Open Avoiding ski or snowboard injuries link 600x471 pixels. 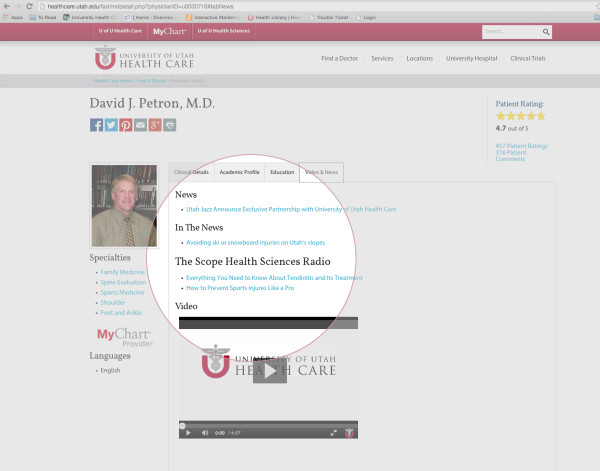pos(256,243)
